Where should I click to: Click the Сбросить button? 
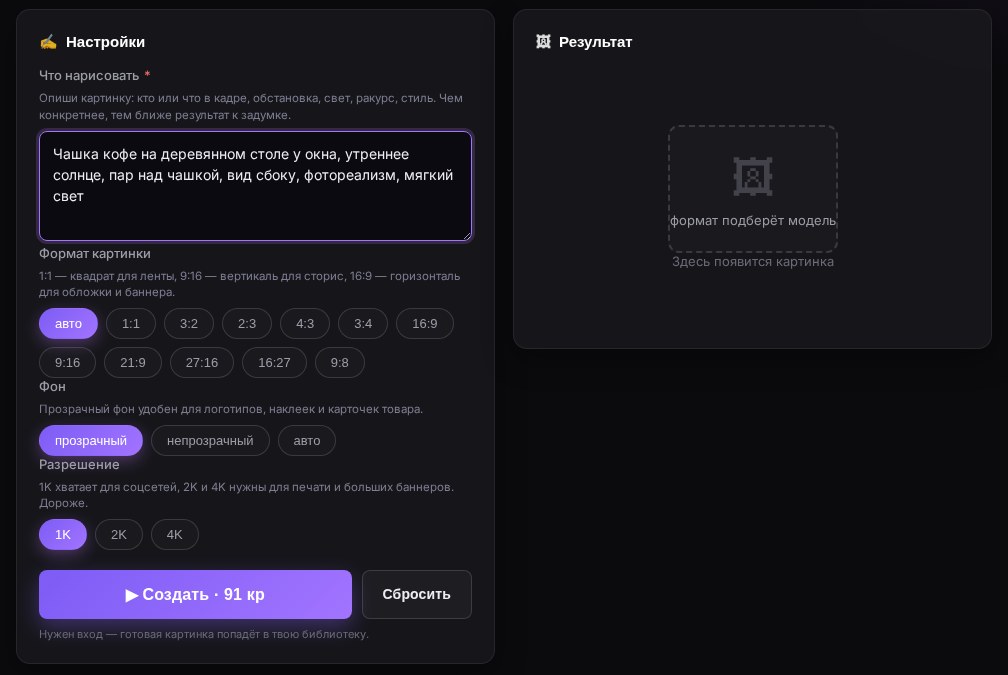pyautogui.click(x=417, y=595)
